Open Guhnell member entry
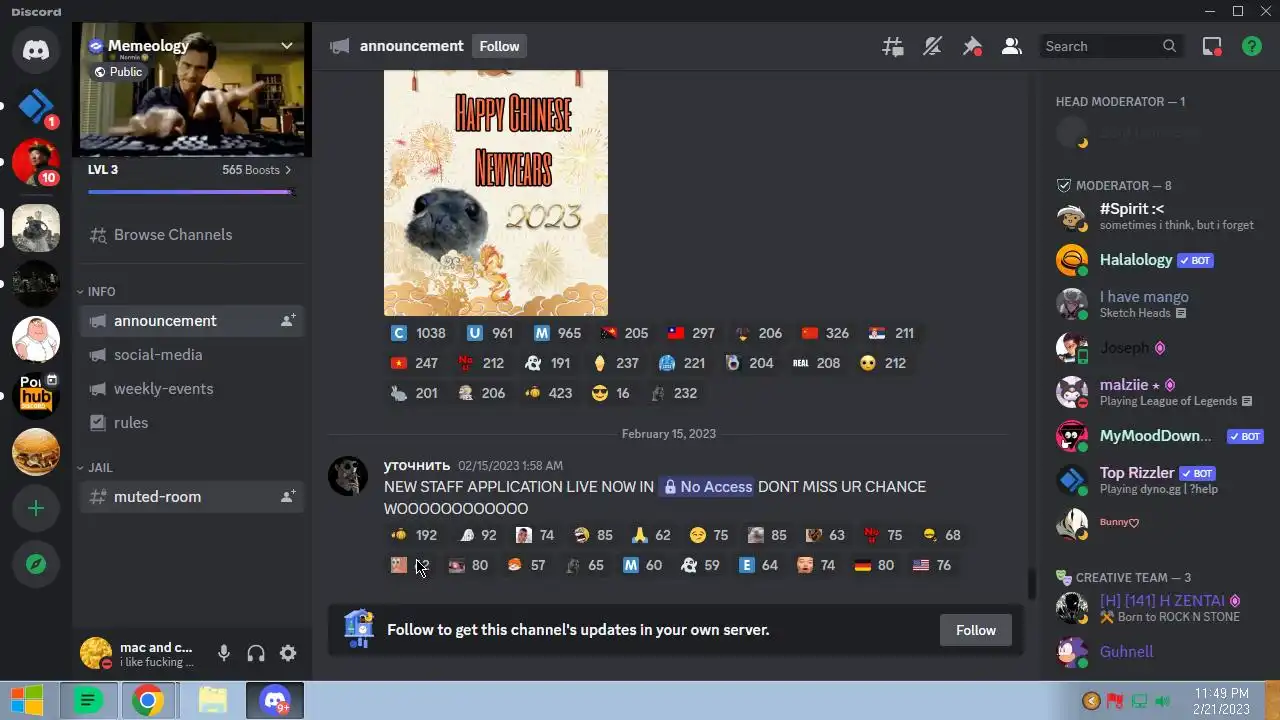Screen dimensions: 1280x720 point(1158,652)
